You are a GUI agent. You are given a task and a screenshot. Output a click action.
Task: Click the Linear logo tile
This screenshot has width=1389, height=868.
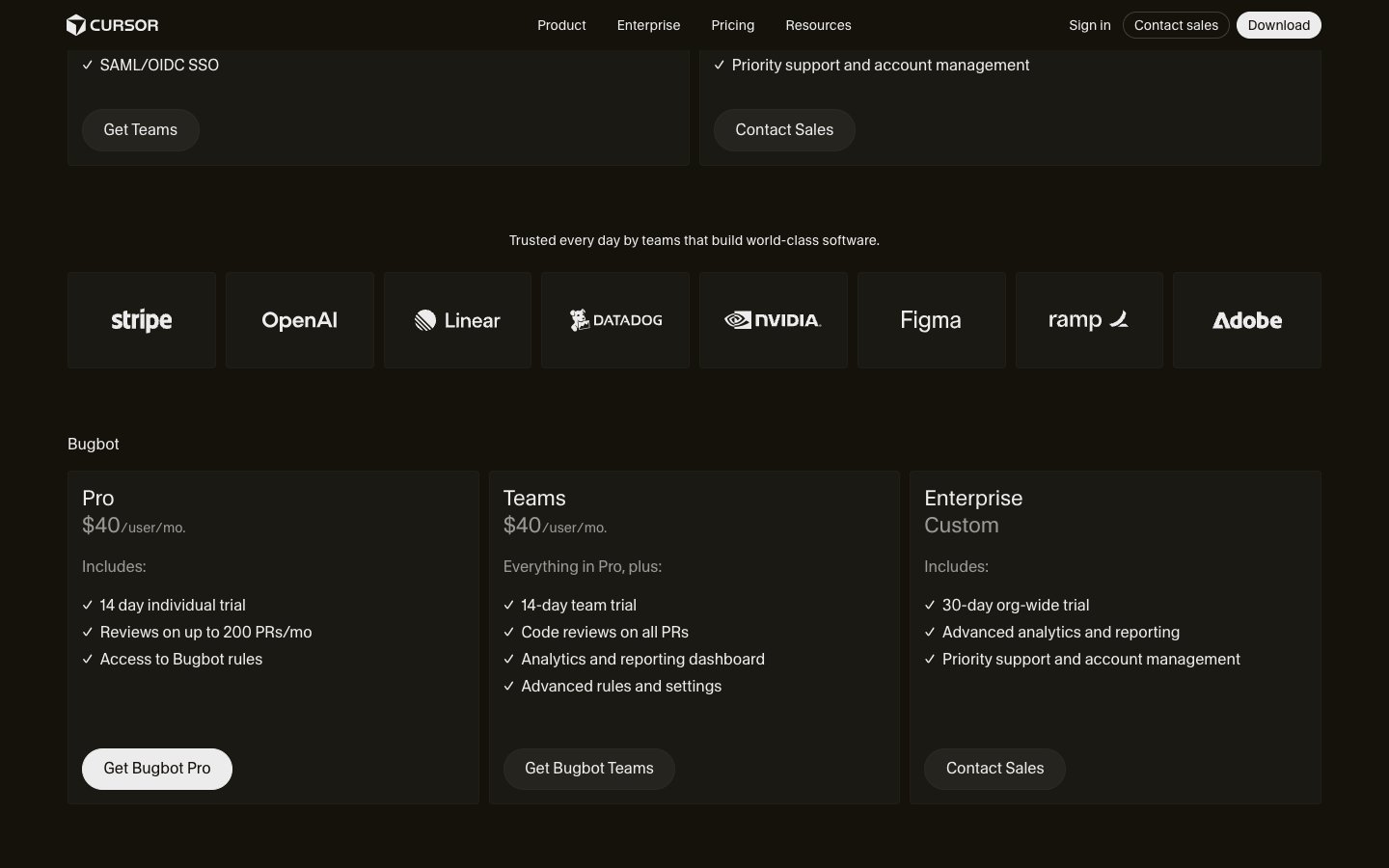click(457, 320)
